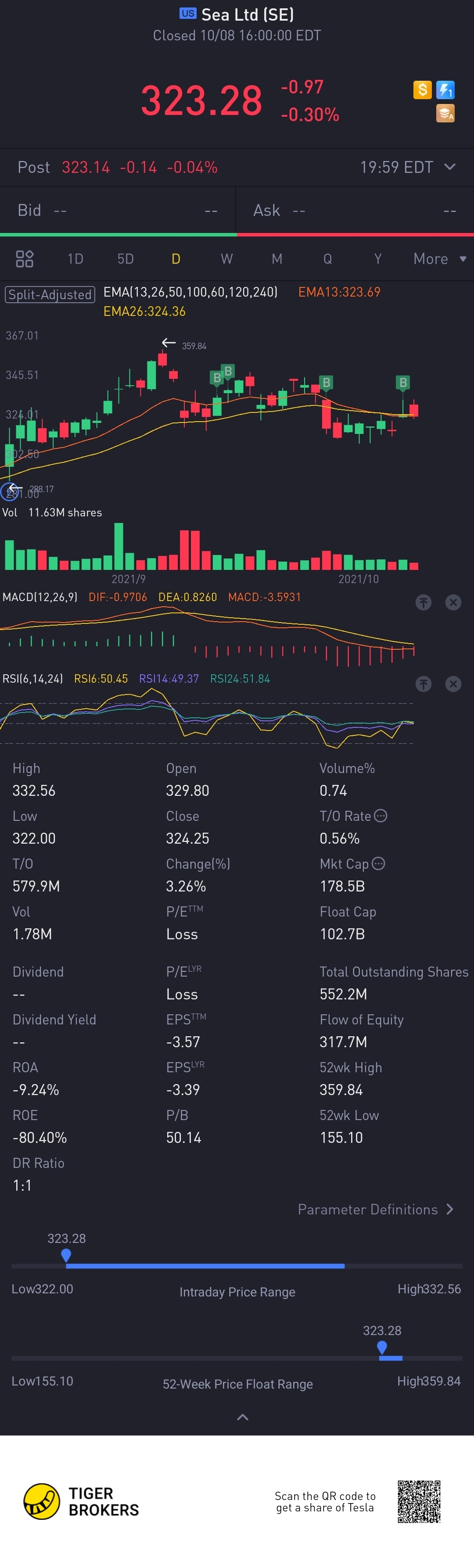
Task: Tap the large 323.28 last price
Action: click(x=201, y=100)
